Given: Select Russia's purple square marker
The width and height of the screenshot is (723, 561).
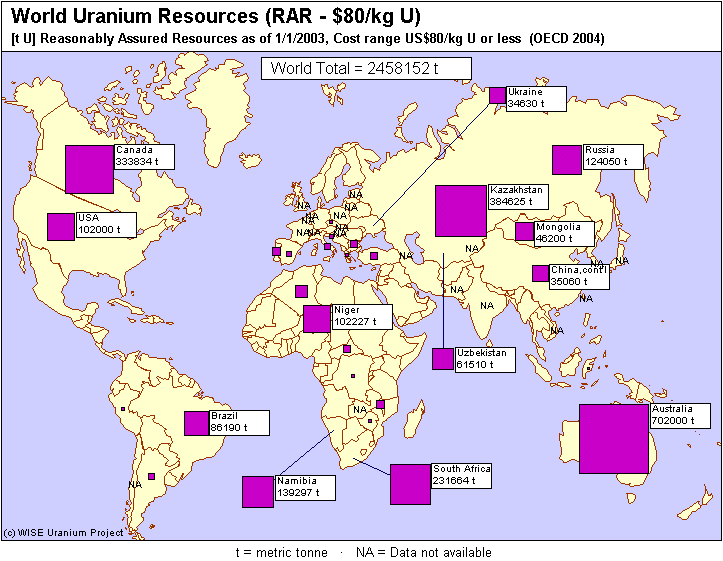Looking at the screenshot, I should point(567,160).
